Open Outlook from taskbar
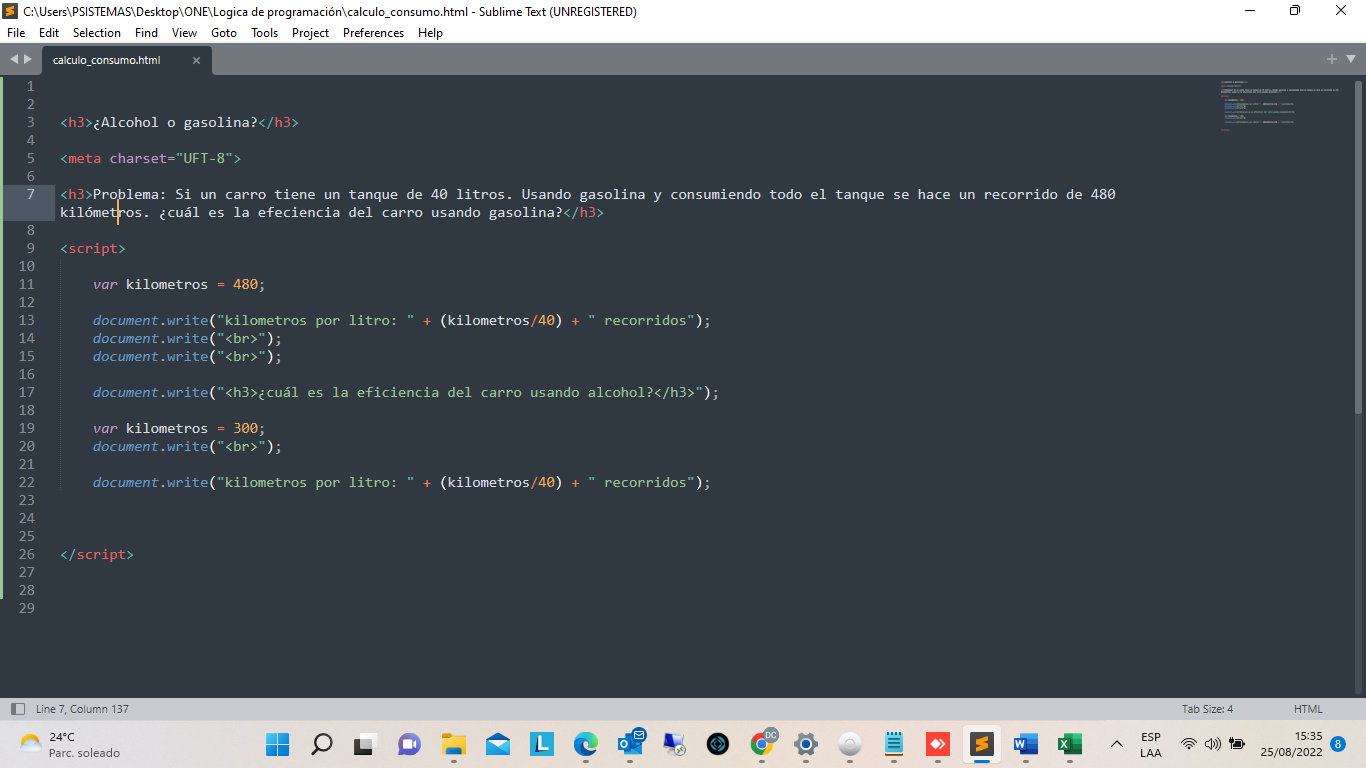Screen dimensions: 1366x768 (x=630, y=744)
